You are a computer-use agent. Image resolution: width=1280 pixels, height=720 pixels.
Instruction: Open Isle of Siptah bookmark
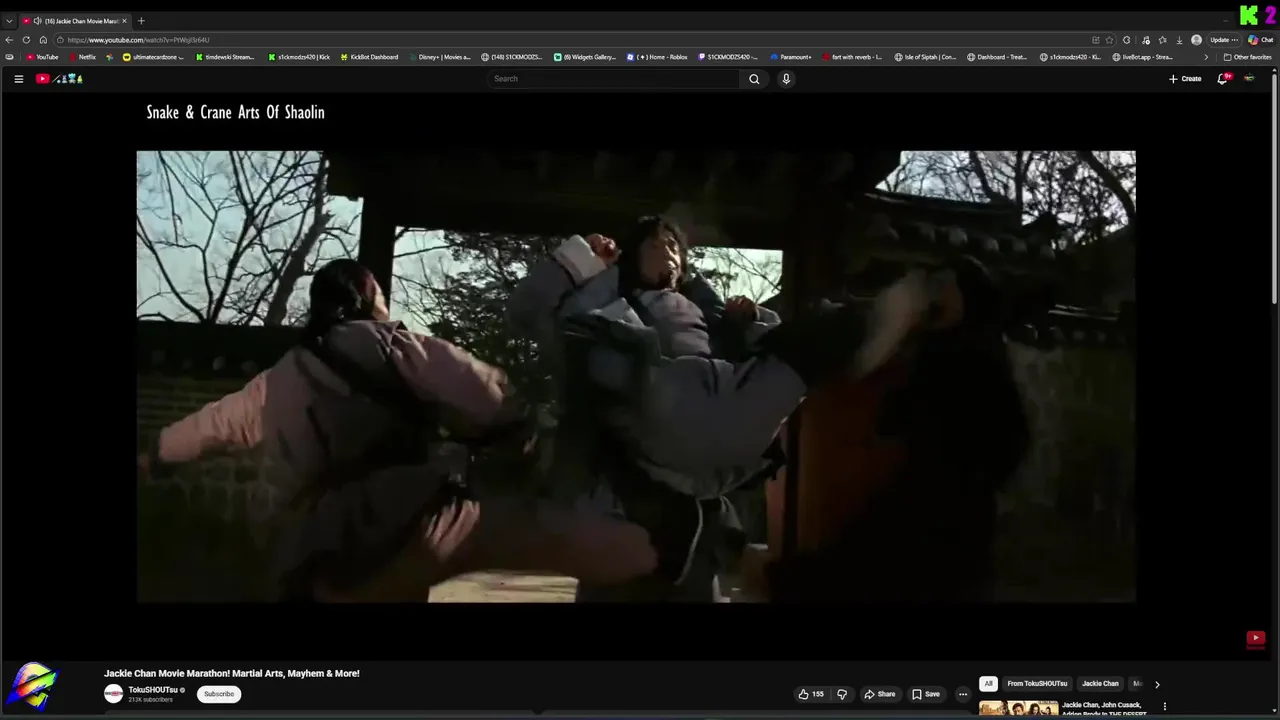(x=926, y=57)
